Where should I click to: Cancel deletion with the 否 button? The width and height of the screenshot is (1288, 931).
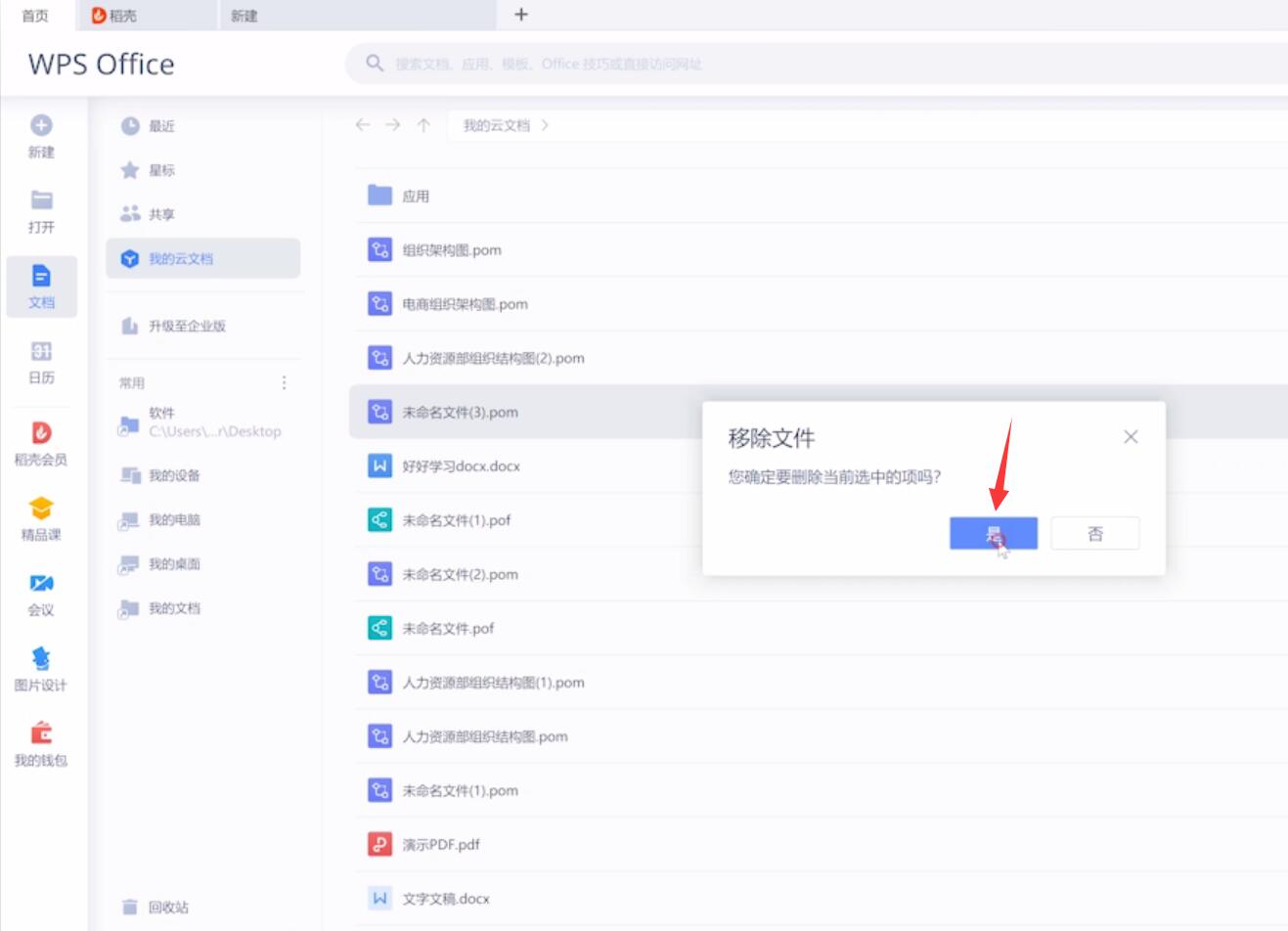point(1094,533)
